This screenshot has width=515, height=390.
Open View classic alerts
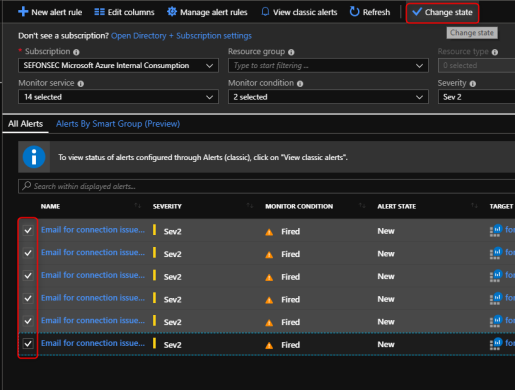pyautogui.click(x=299, y=12)
